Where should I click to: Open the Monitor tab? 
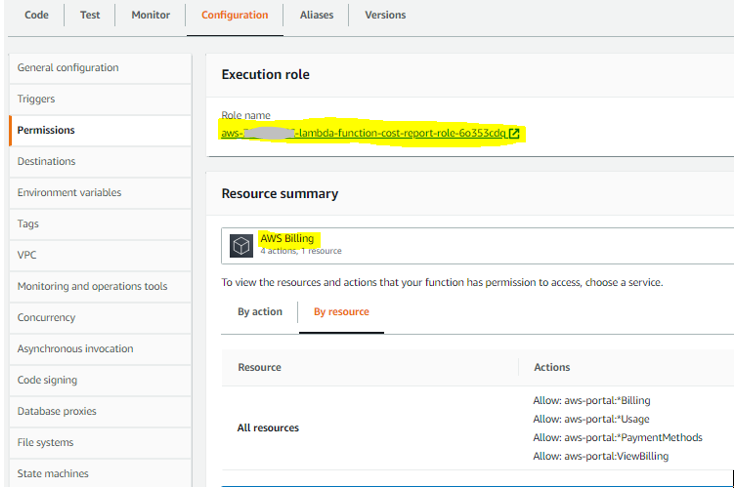coord(151,15)
